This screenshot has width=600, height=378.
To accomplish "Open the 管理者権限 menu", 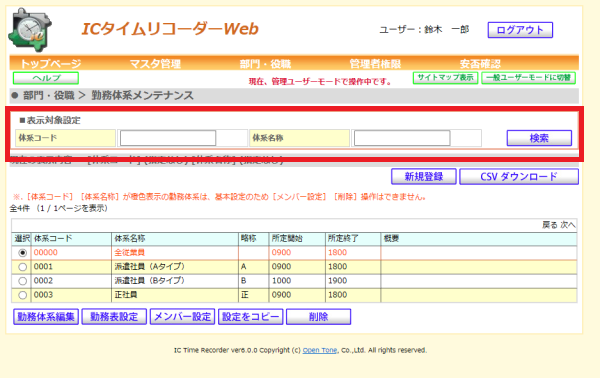I will pyautogui.click(x=375, y=64).
